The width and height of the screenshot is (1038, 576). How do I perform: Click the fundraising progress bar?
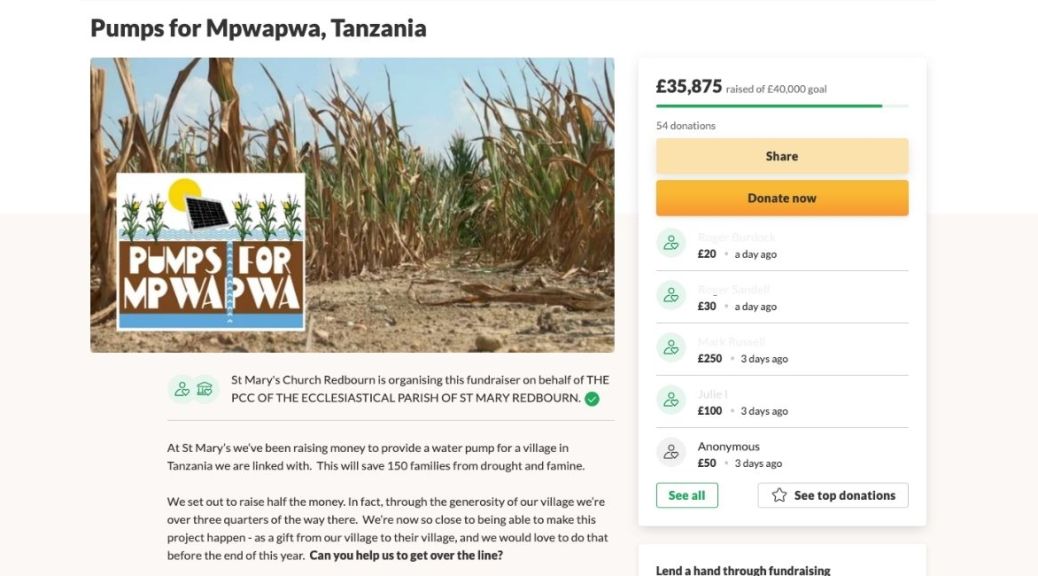[x=781, y=105]
